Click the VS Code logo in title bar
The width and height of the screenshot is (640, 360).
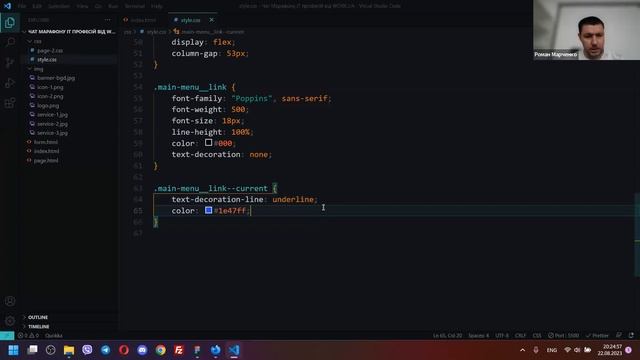coord(7,6)
